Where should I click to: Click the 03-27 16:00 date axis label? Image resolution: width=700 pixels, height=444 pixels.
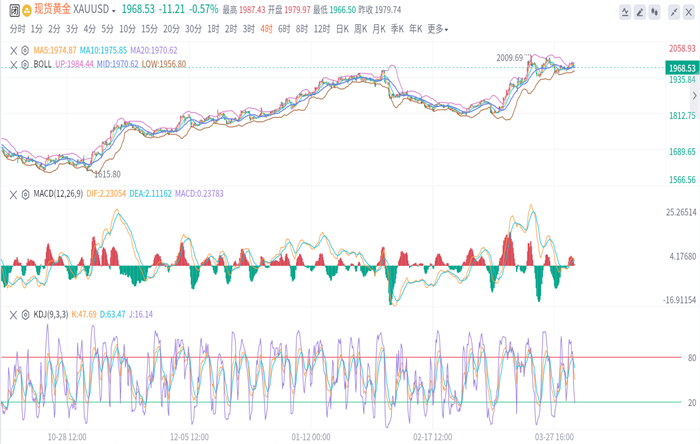(554, 437)
